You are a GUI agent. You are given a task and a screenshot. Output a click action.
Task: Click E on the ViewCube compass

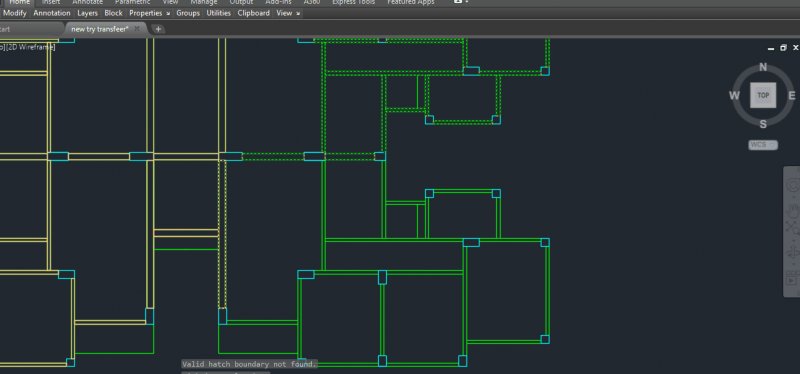click(792, 95)
